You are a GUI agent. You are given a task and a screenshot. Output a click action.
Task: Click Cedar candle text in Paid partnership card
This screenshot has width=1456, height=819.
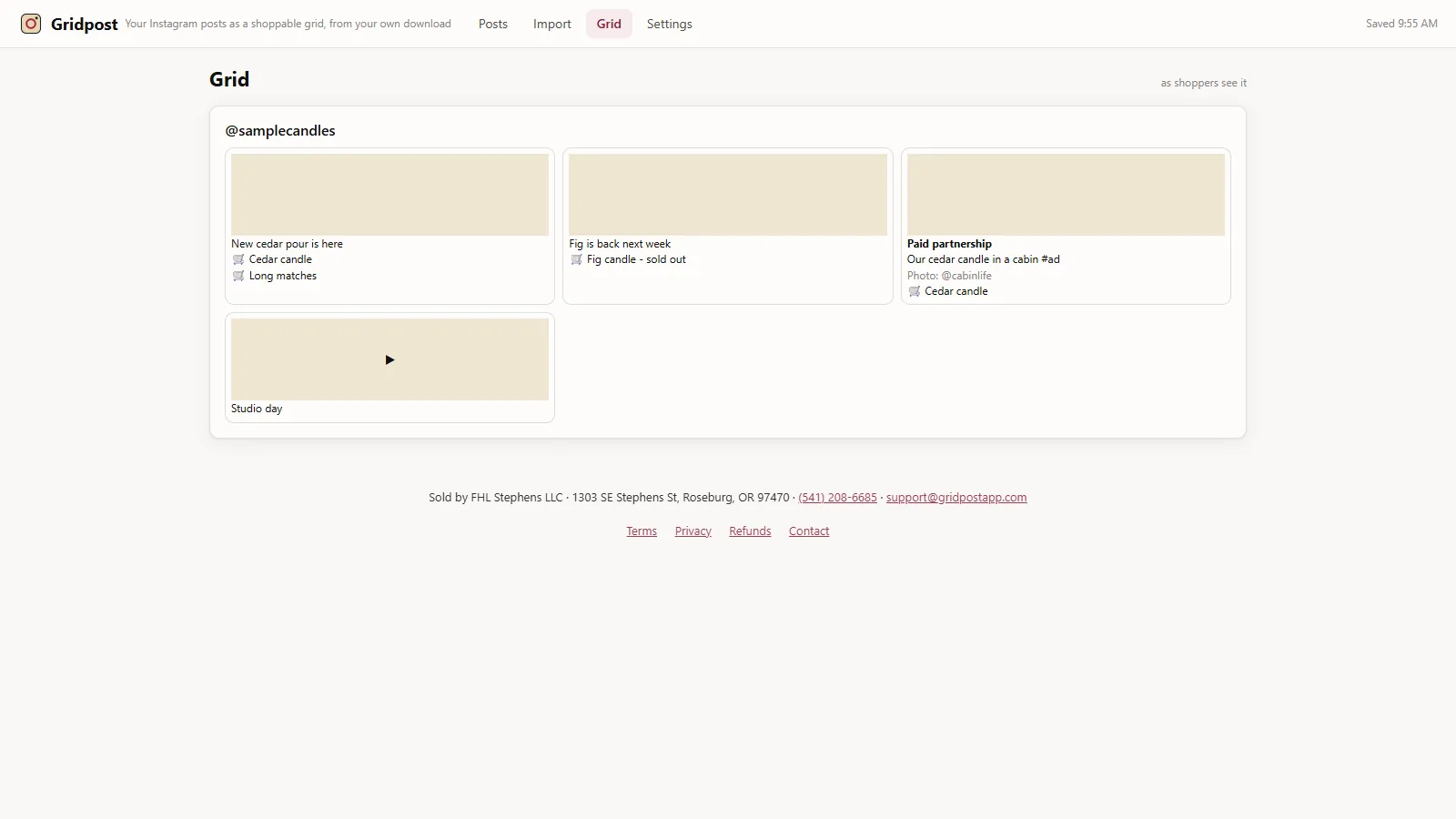click(x=956, y=291)
